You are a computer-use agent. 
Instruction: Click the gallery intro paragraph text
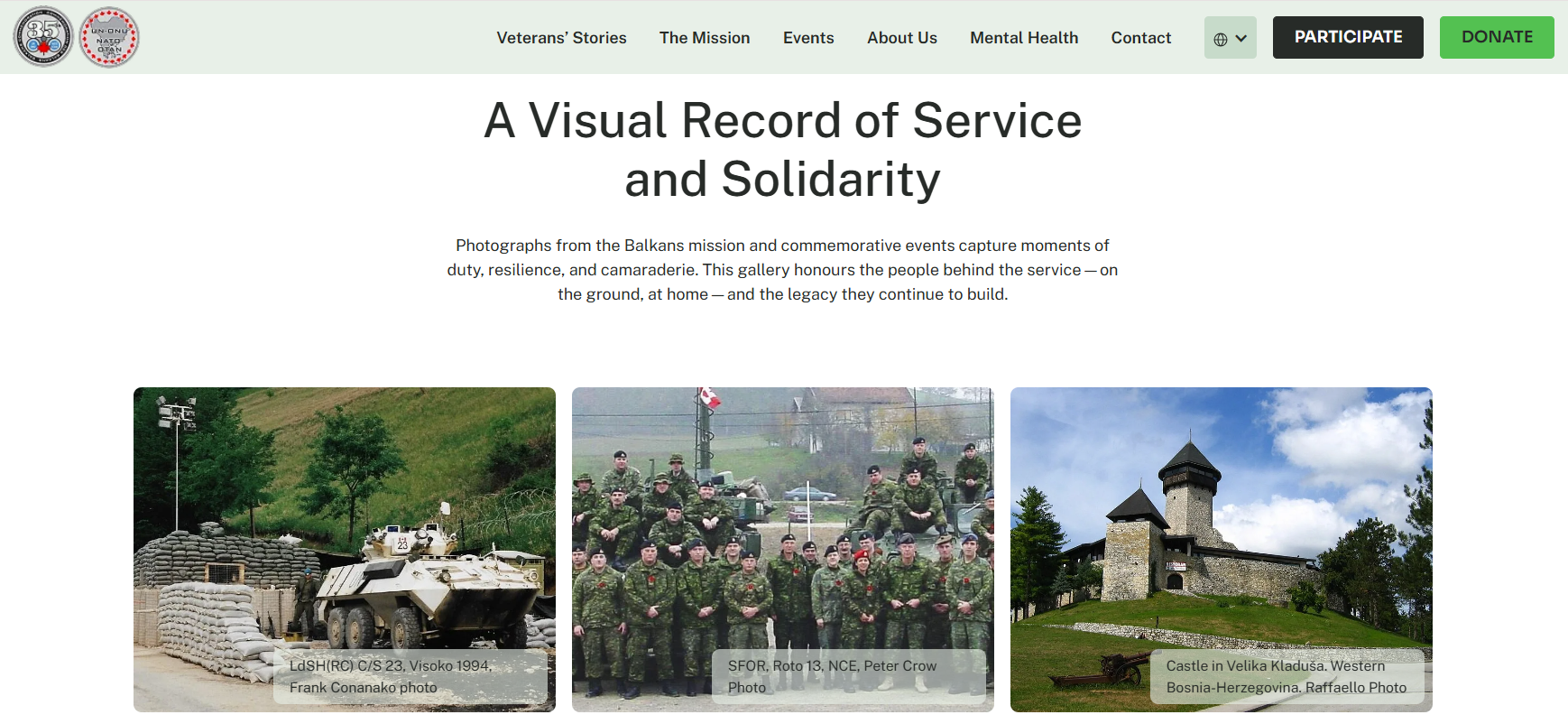click(x=783, y=270)
